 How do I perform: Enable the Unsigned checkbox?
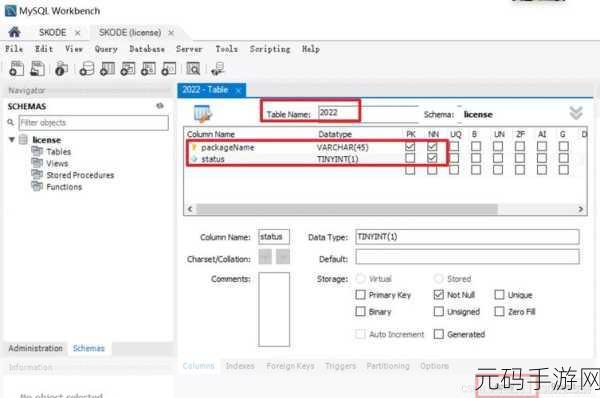[x=439, y=312]
